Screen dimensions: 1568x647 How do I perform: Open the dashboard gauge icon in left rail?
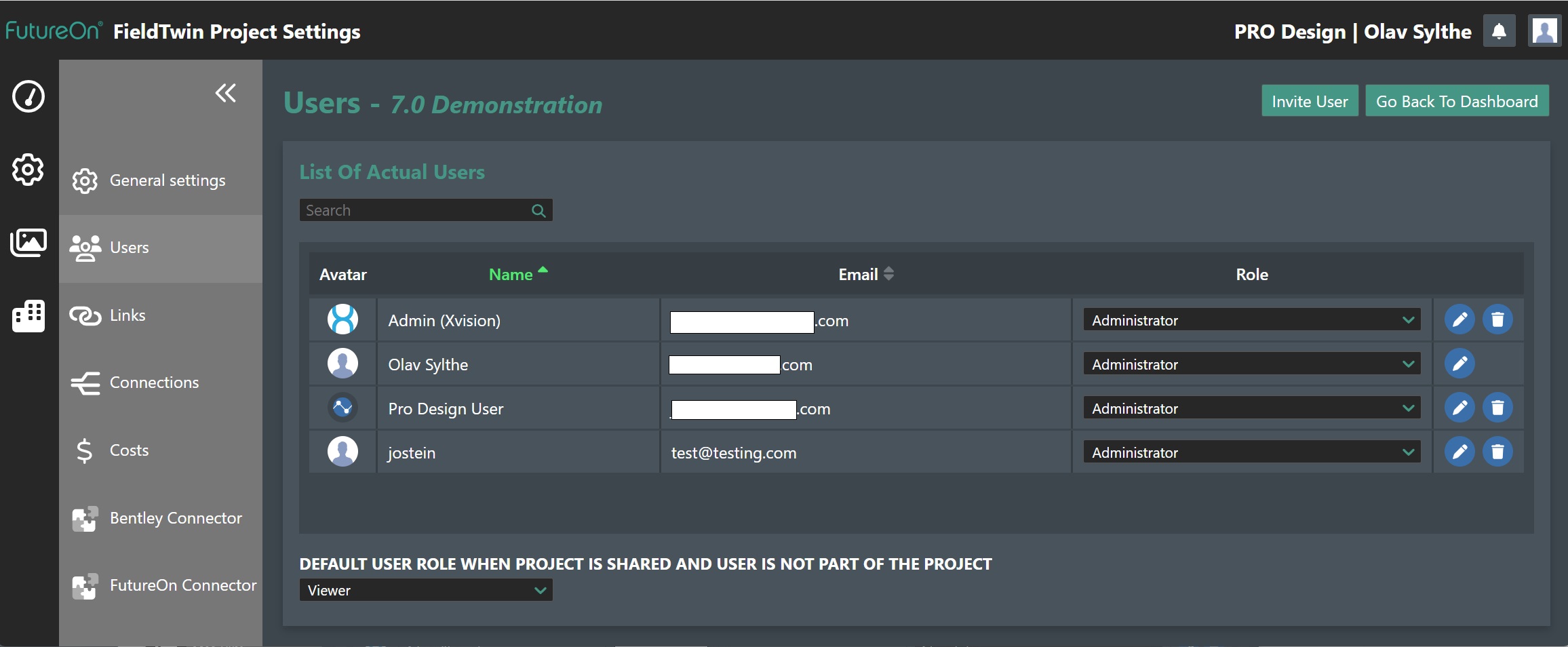28,96
